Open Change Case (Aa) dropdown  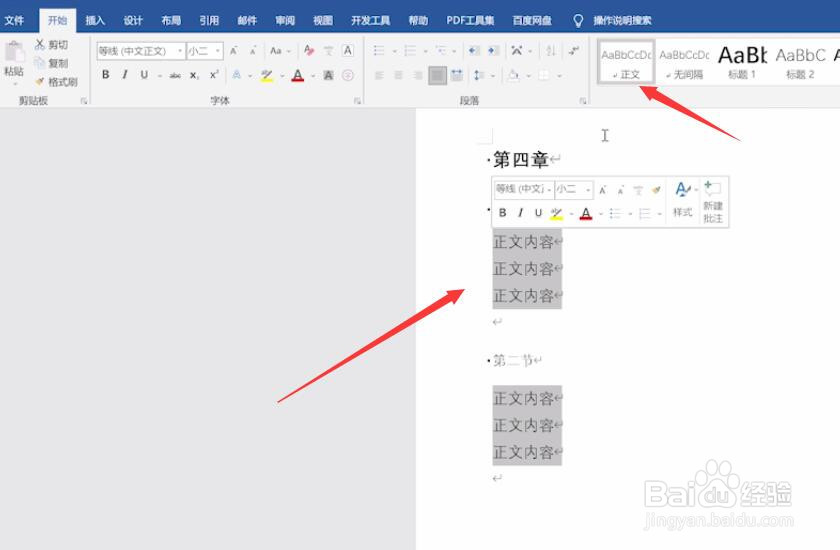pyautogui.click(x=280, y=51)
